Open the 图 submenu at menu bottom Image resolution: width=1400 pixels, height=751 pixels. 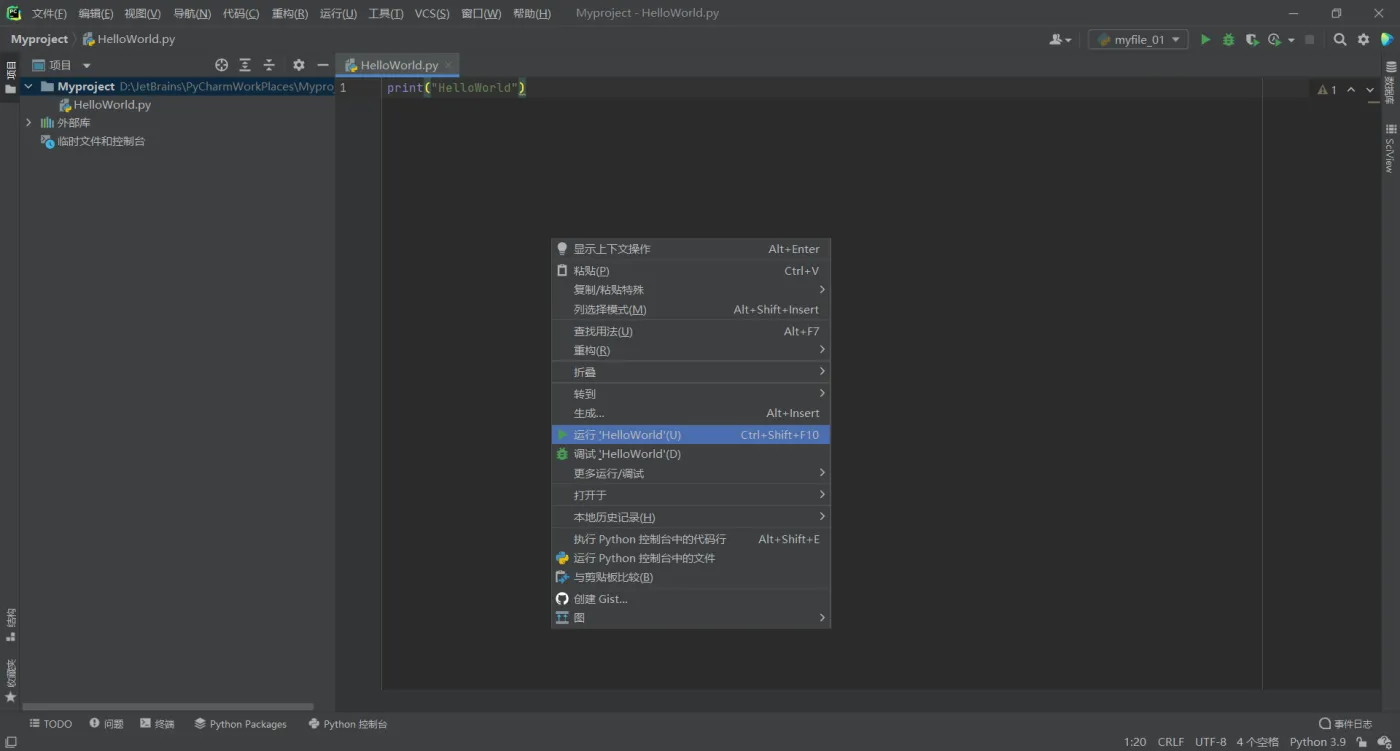point(691,618)
